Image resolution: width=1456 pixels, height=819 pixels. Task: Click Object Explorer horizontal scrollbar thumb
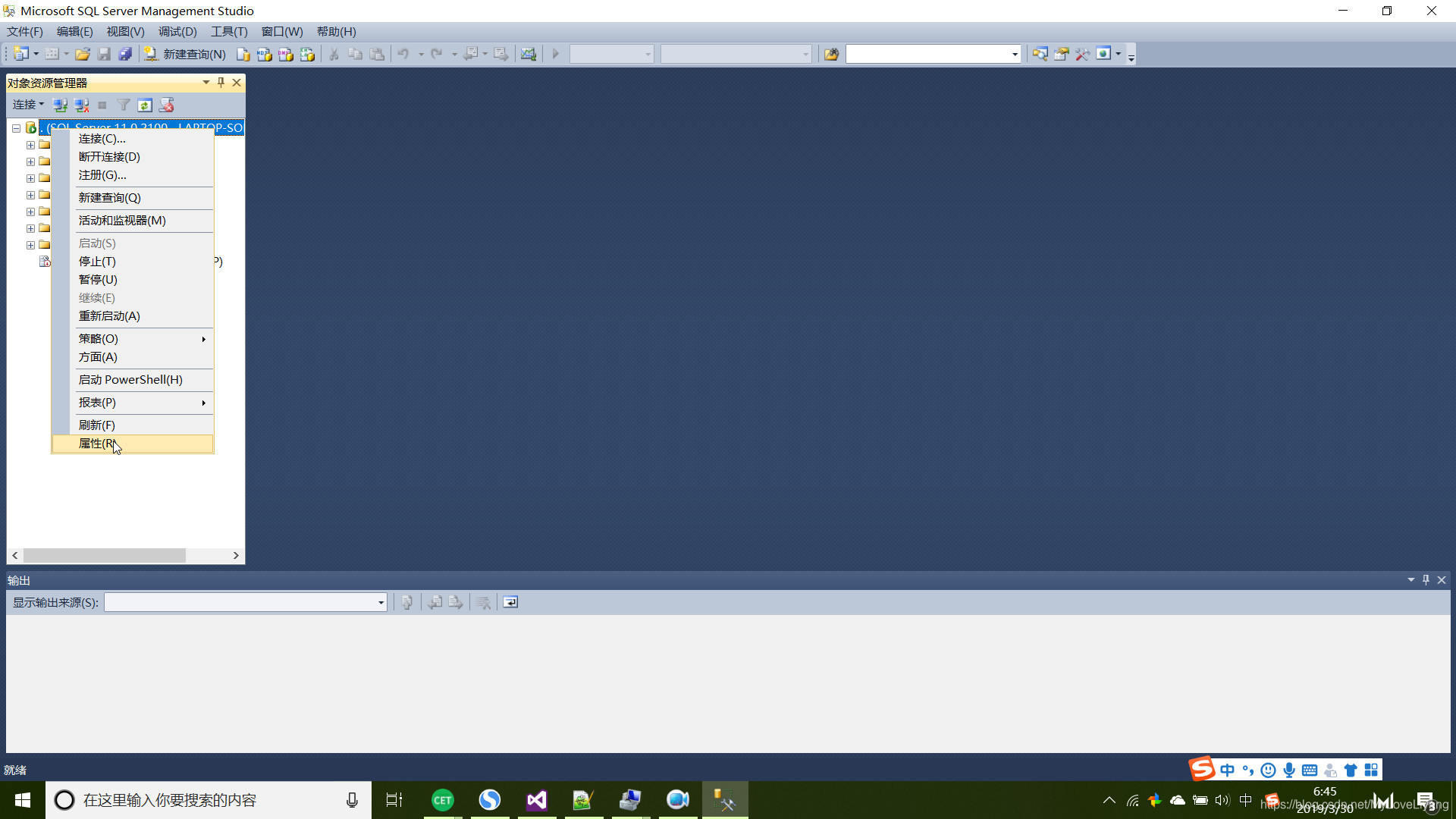(x=105, y=556)
